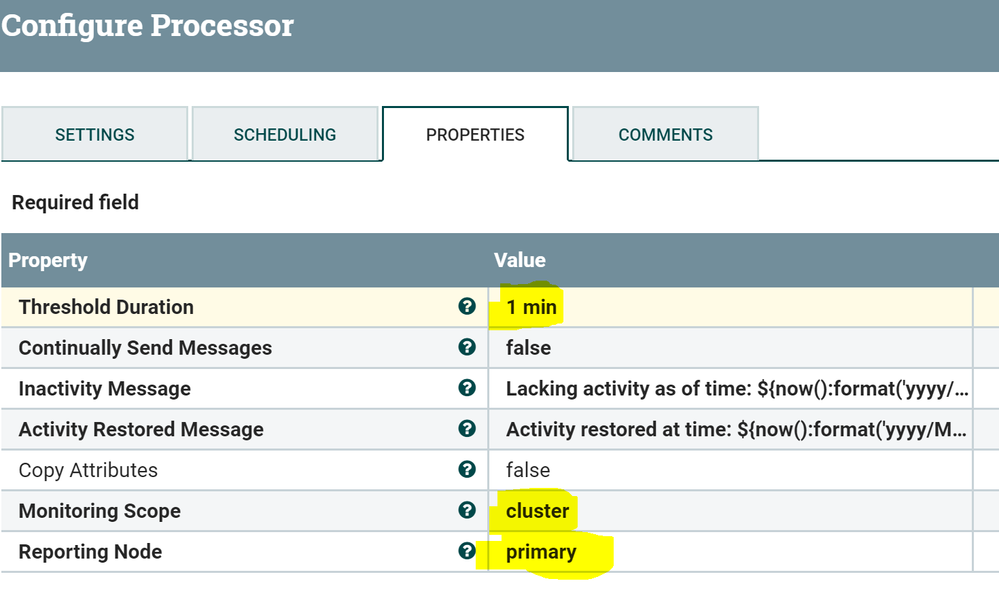The height and width of the screenshot is (615, 999).
Task: View help for the Copy Attributes property
Action: point(466,470)
